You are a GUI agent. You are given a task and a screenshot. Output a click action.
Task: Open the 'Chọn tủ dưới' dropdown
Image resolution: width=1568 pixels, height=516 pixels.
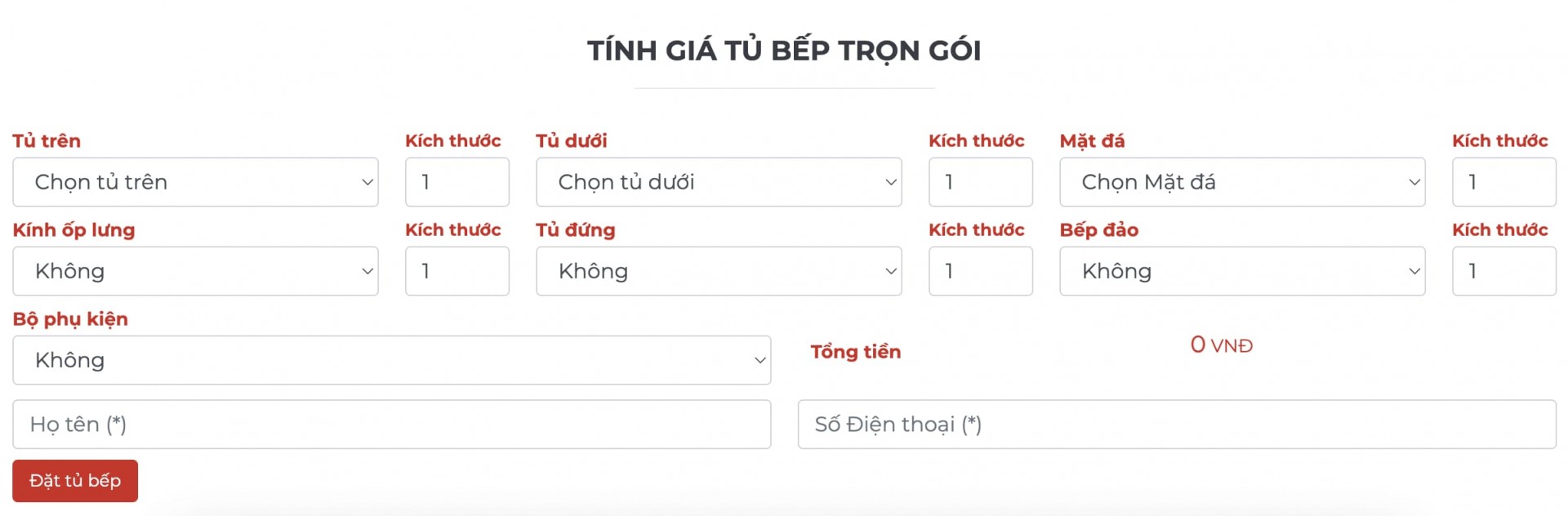point(719,182)
